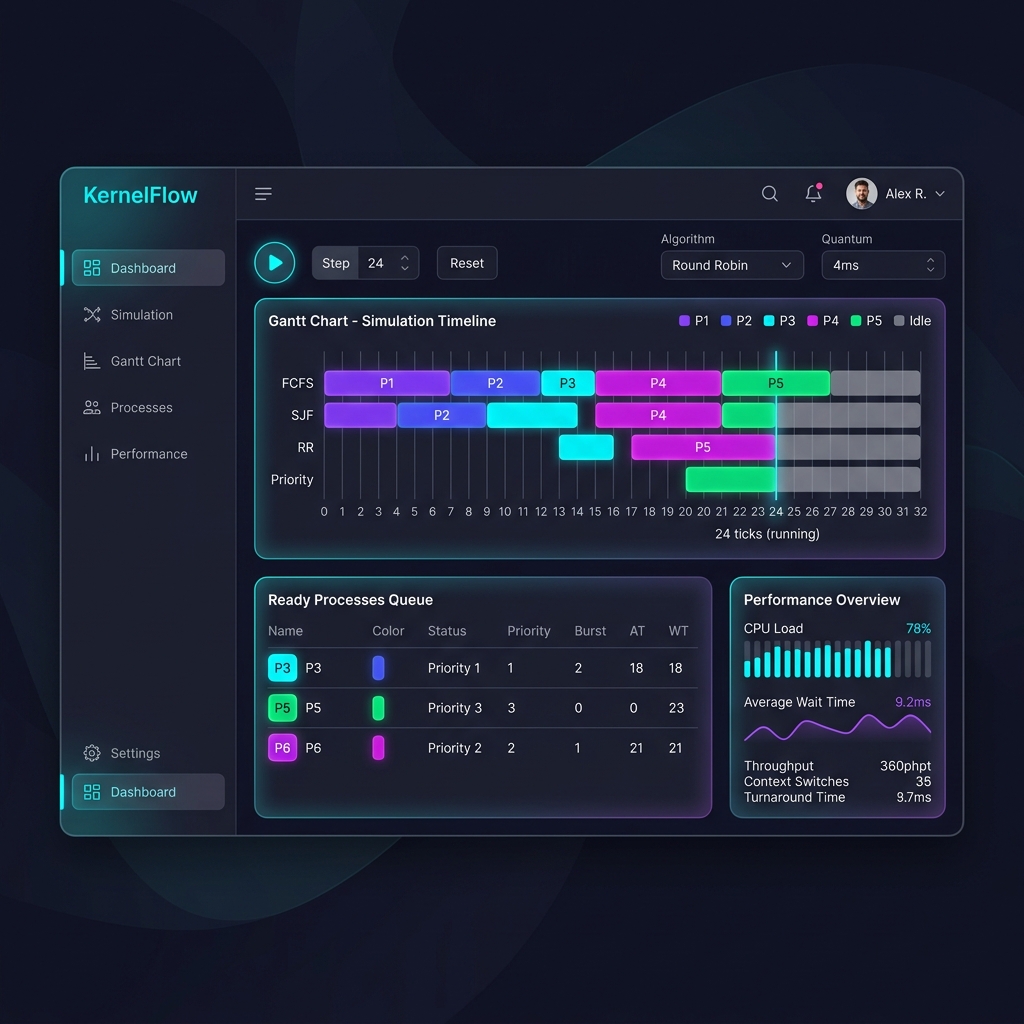This screenshot has width=1024, height=1024.
Task: Click the Simulation shuffle icon
Action: pyautogui.click(x=92, y=315)
